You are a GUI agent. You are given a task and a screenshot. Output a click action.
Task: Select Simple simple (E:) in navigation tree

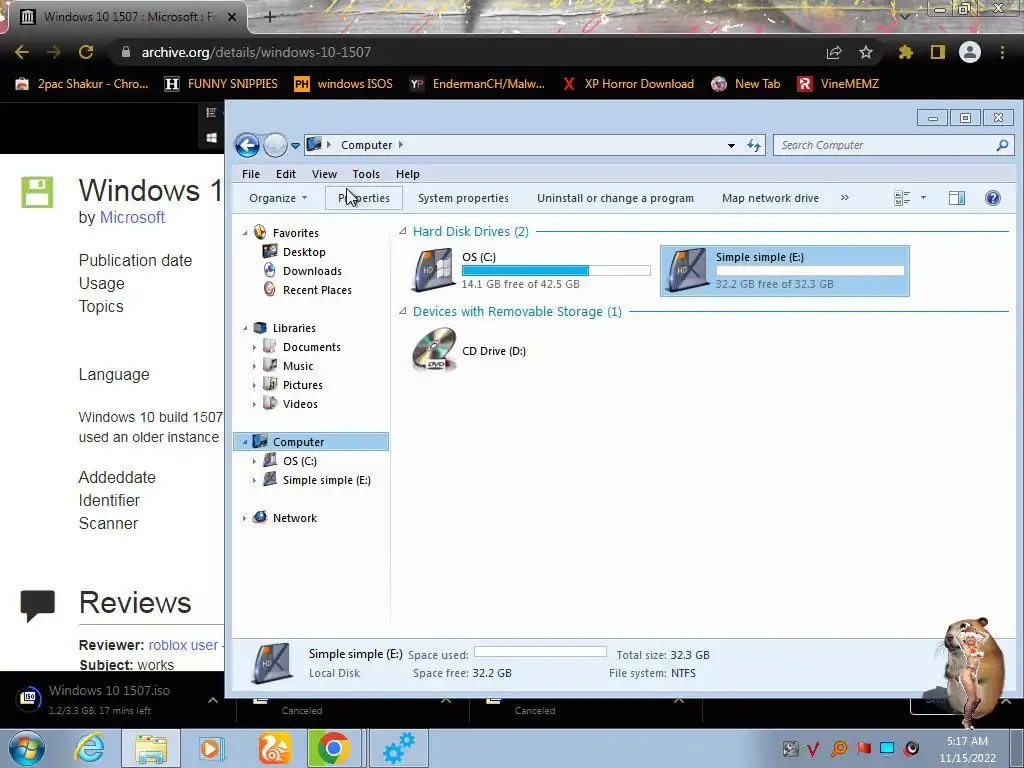[327, 480]
